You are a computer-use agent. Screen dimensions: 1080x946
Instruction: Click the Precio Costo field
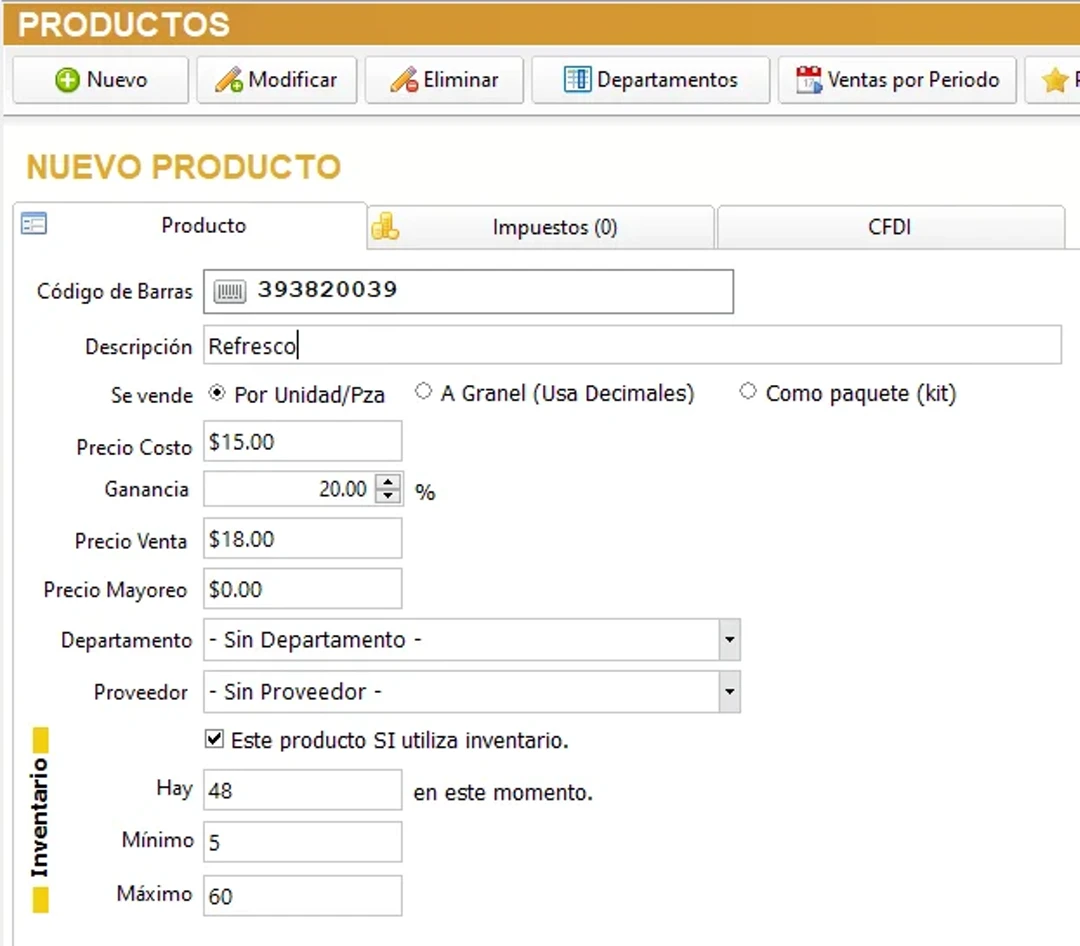click(x=300, y=440)
